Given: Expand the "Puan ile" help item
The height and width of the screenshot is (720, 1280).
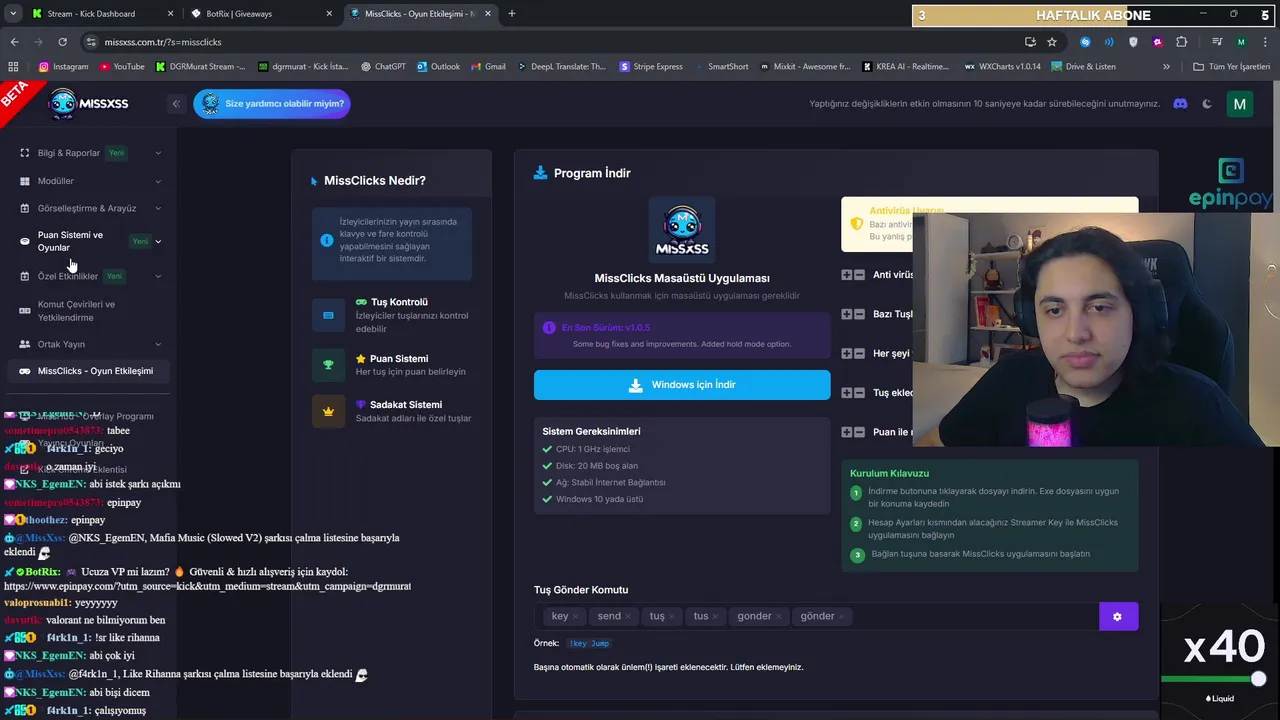Looking at the screenshot, I should (x=852, y=432).
